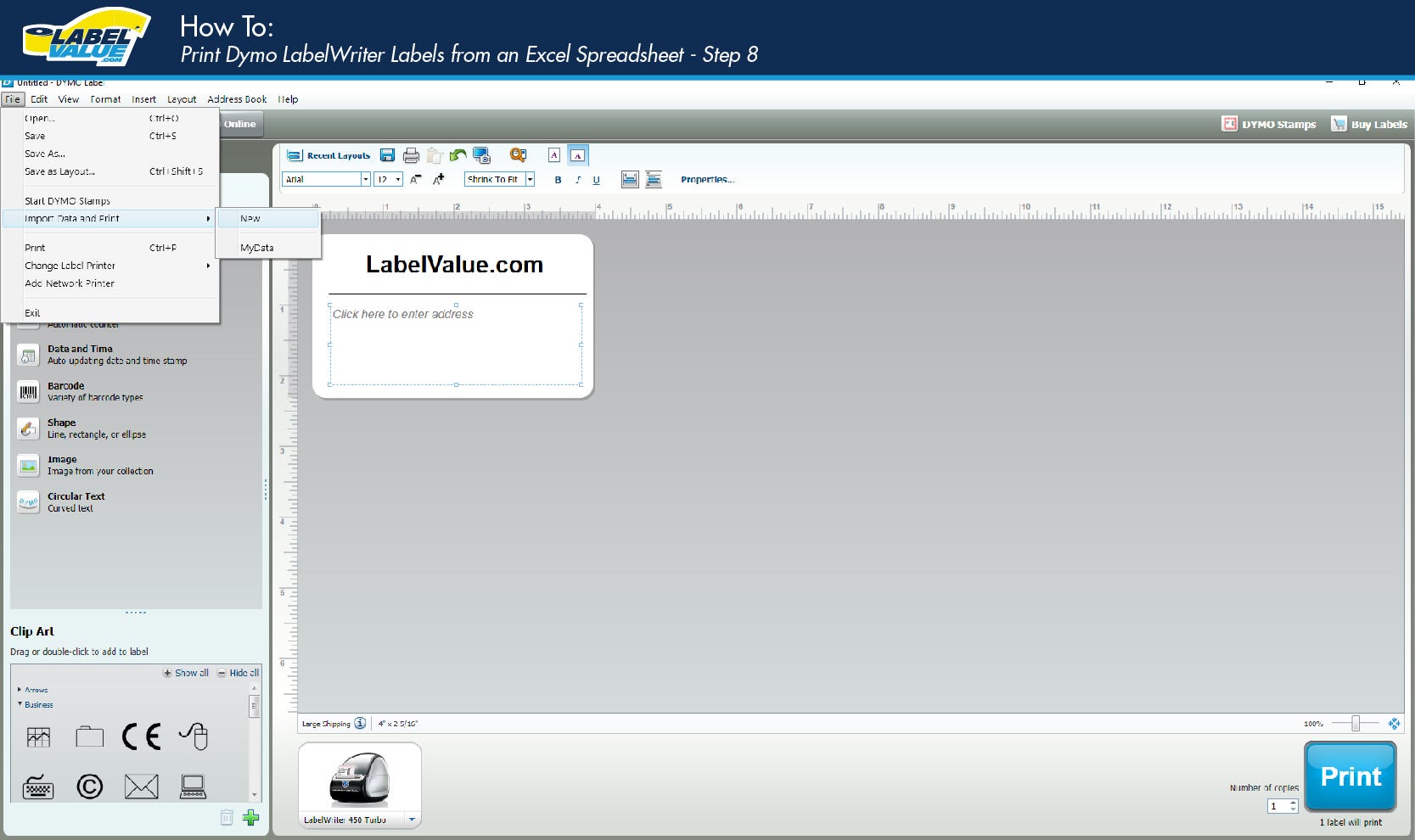Expand Import Data and Print submenu
1415x840 pixels.
pyautogui.click(x=110, y=218)
